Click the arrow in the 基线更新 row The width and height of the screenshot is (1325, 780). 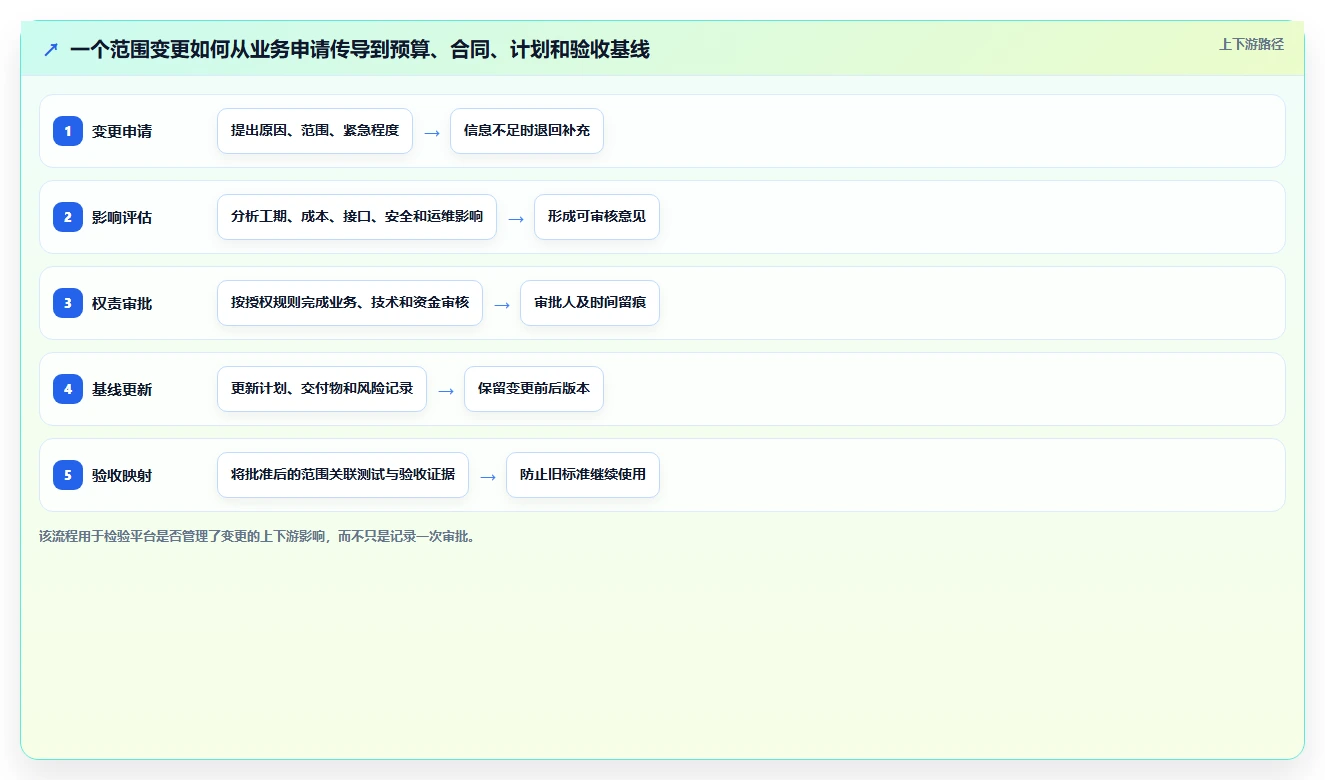[446, 390]
